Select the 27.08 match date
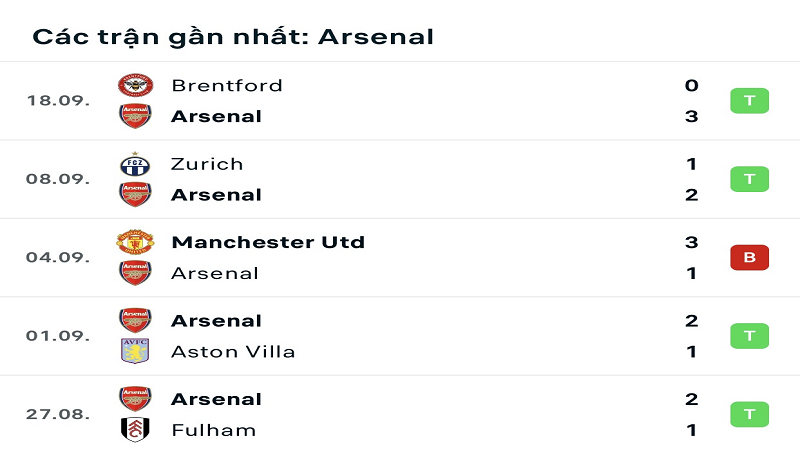Screen dimensions: 800x450 pyautogui.click(x=58, y=414)
